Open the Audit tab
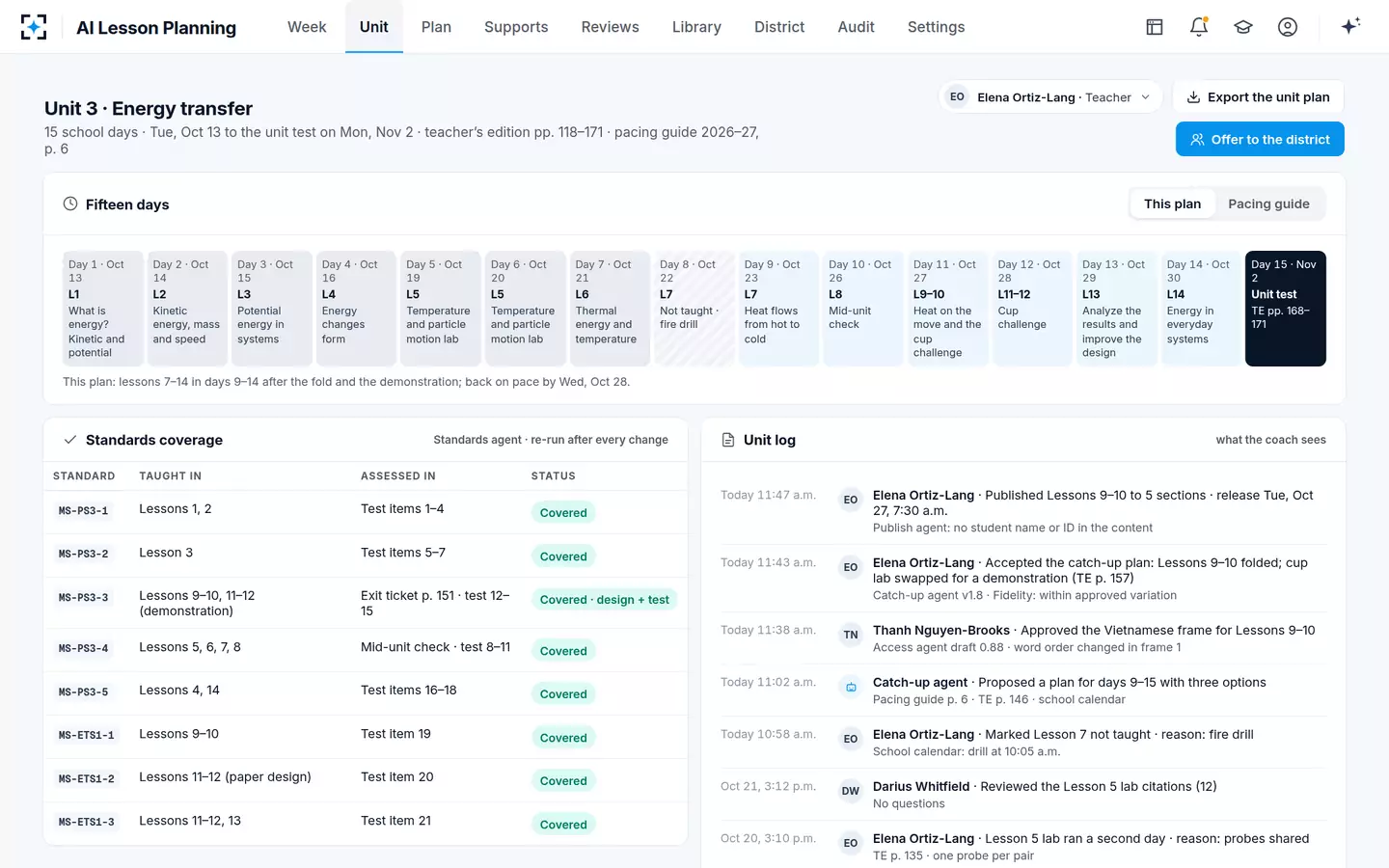This screenshot has height=868, width=1389. pyautogui.click(x=856, y=27)
